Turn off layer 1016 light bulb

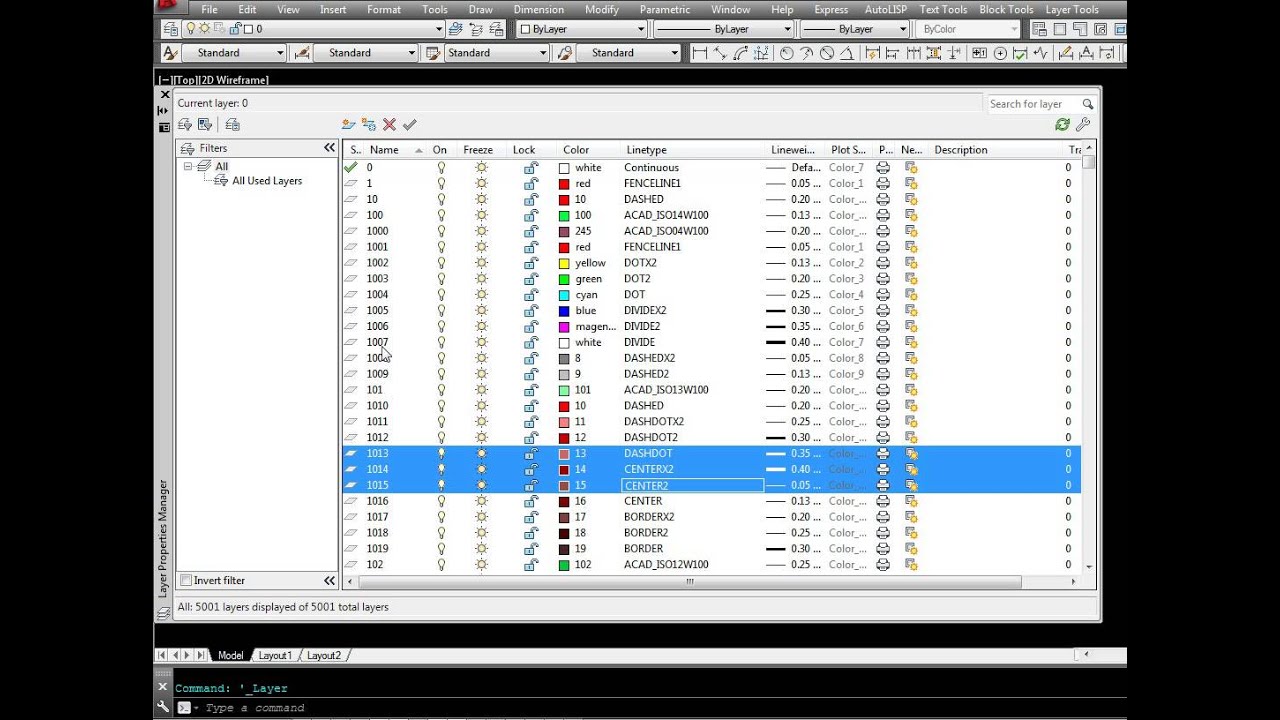(441, 501)
